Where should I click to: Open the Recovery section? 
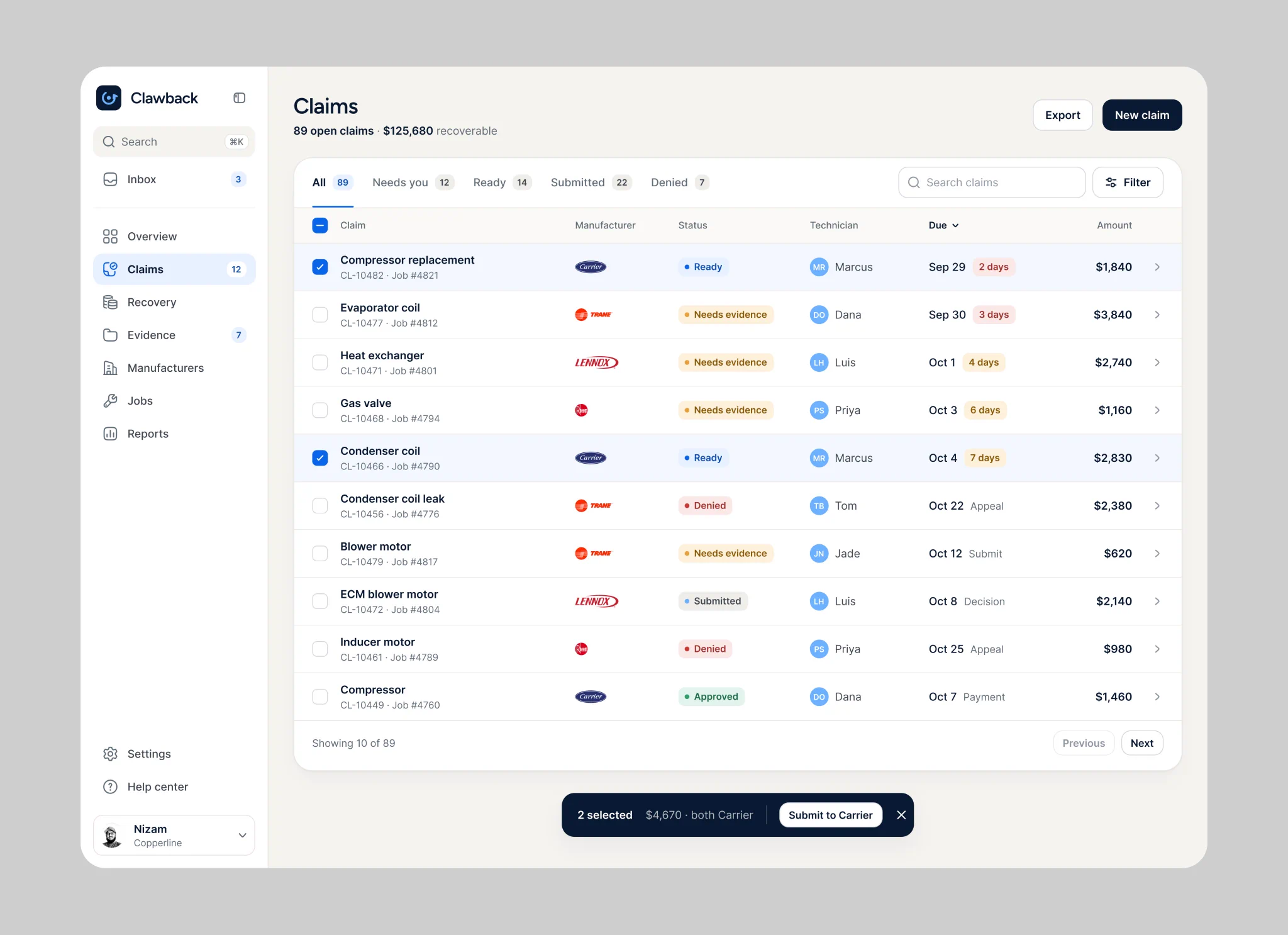pyautogui.click(x=174, y=302)
